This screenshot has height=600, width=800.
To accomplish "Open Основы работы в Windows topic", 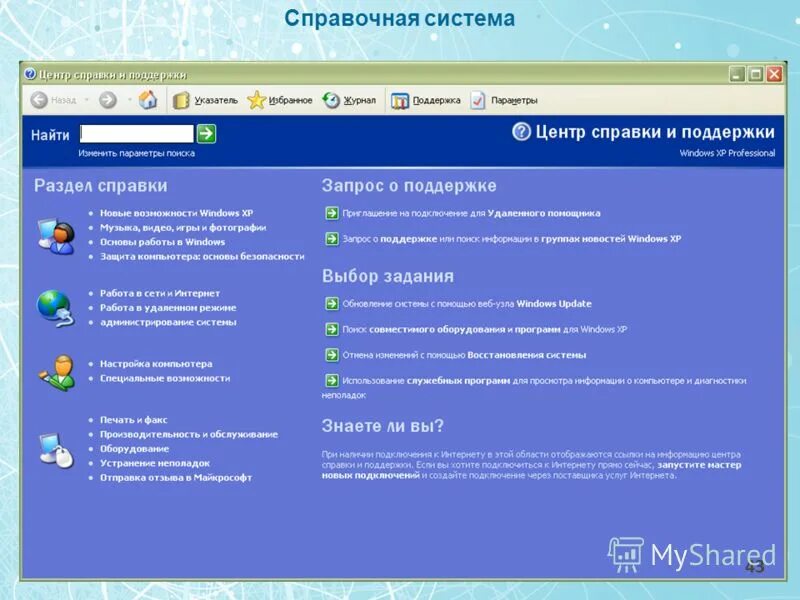I will 162,242.
